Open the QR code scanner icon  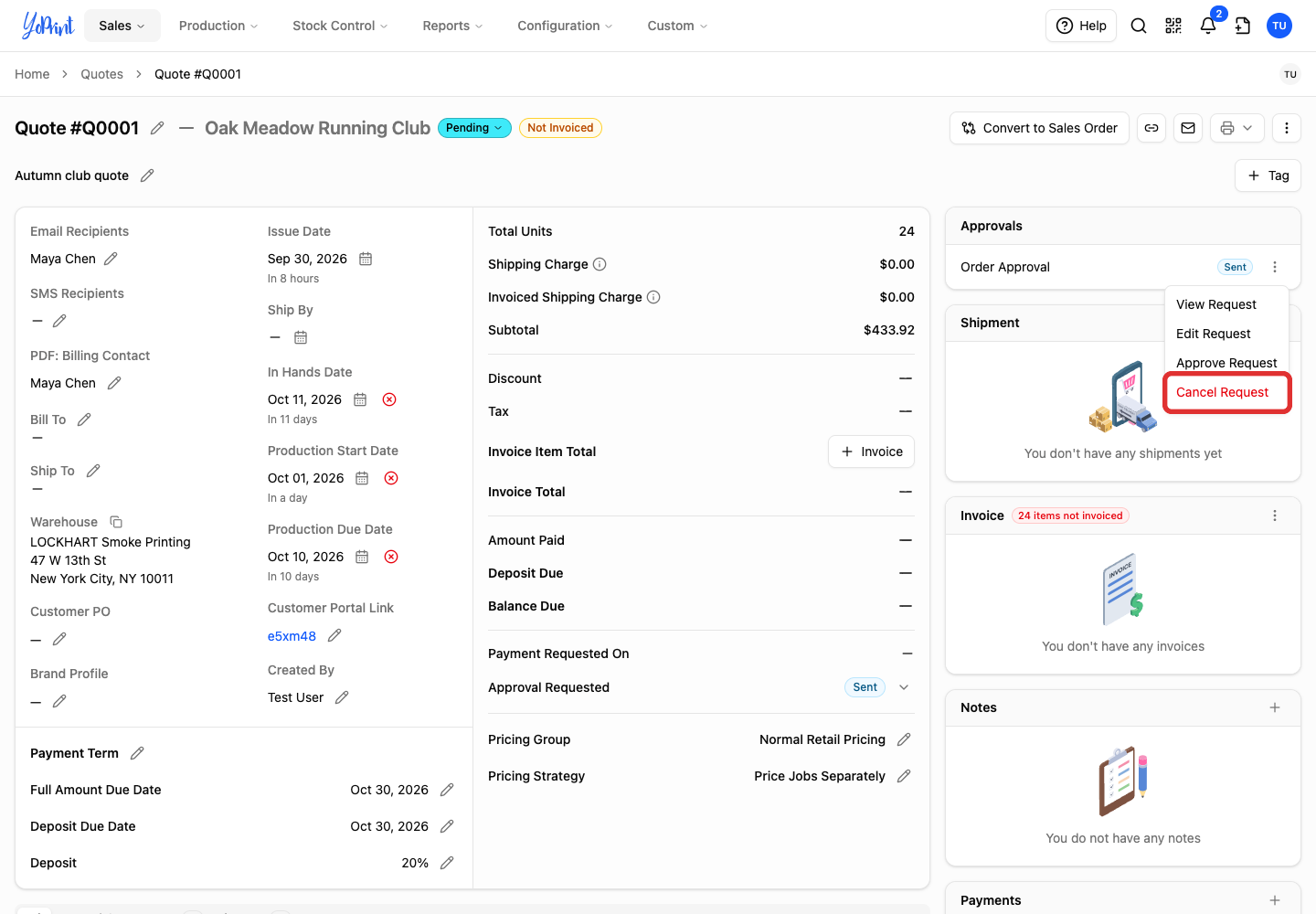(x=1173, y=26)
